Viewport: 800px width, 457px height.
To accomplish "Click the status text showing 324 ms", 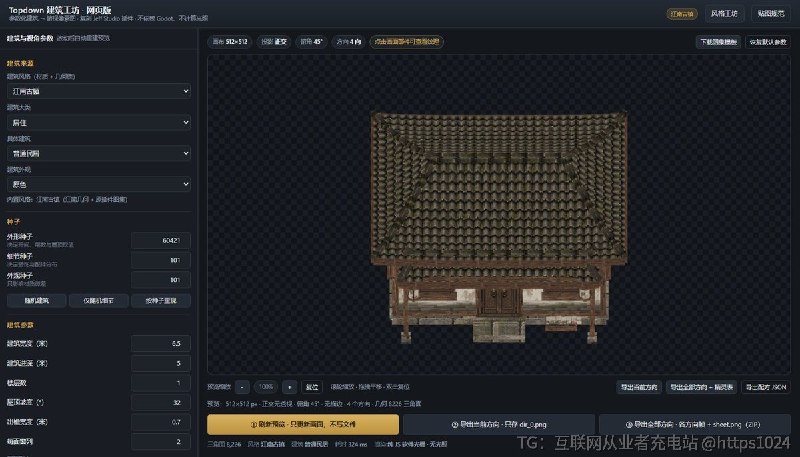I will [x=351, y=444].
